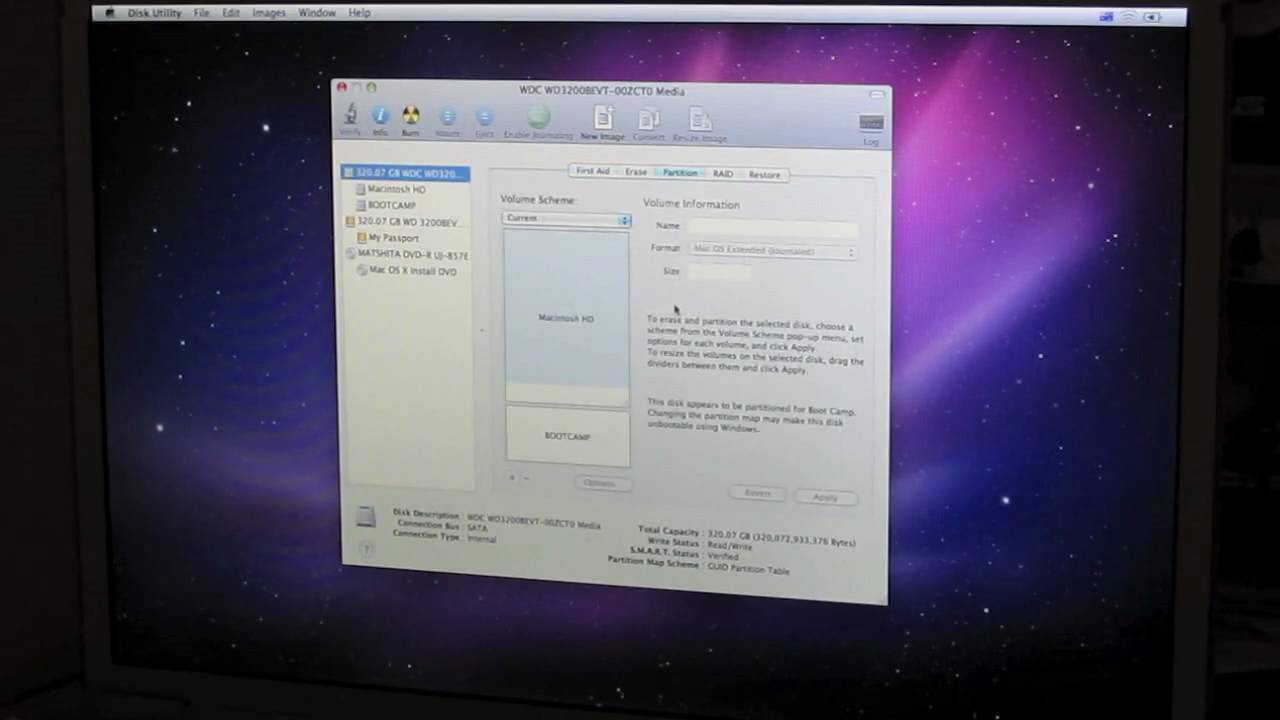This screenshot has width=1280, height=720.
Task: Select the 320.07 GB WDC WD320 disk
Action: pos(405,173)
